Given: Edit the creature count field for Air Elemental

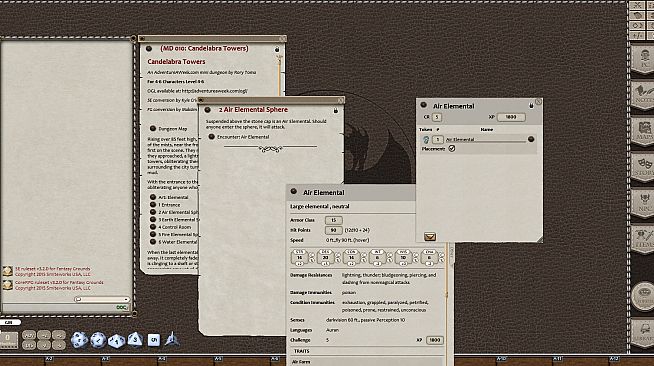Looking at the screenshot, I should click(437, 140).
